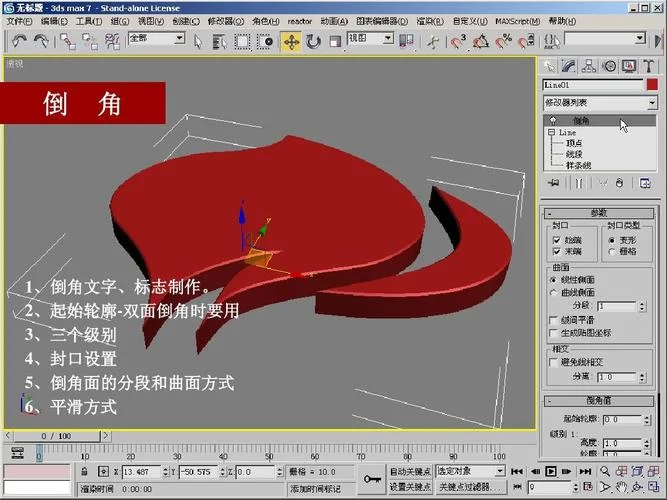Collapse the Parameters rollout

599,213
